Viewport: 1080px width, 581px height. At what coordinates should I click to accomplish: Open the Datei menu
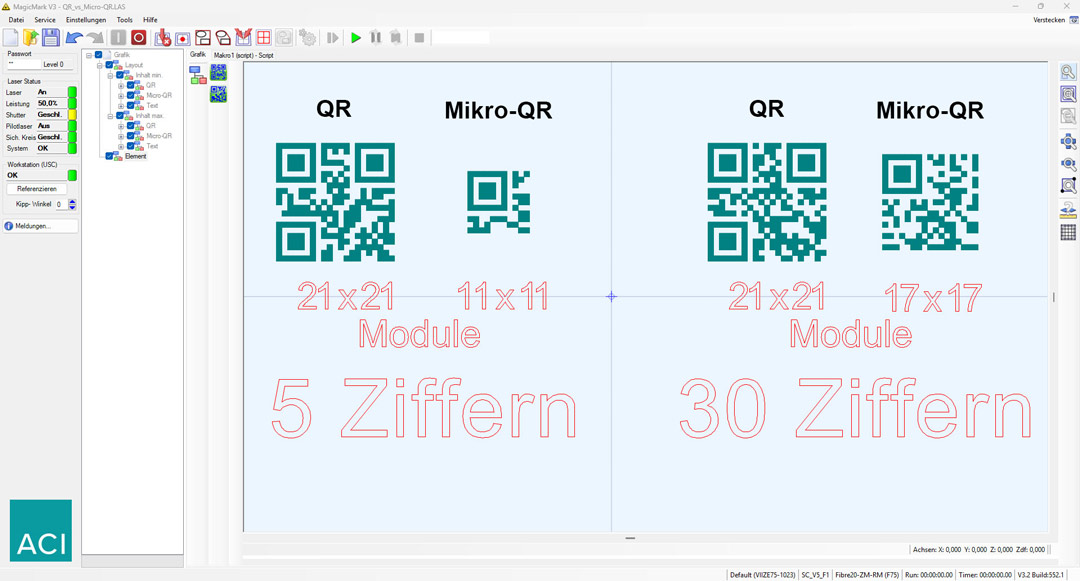(16, 20)
